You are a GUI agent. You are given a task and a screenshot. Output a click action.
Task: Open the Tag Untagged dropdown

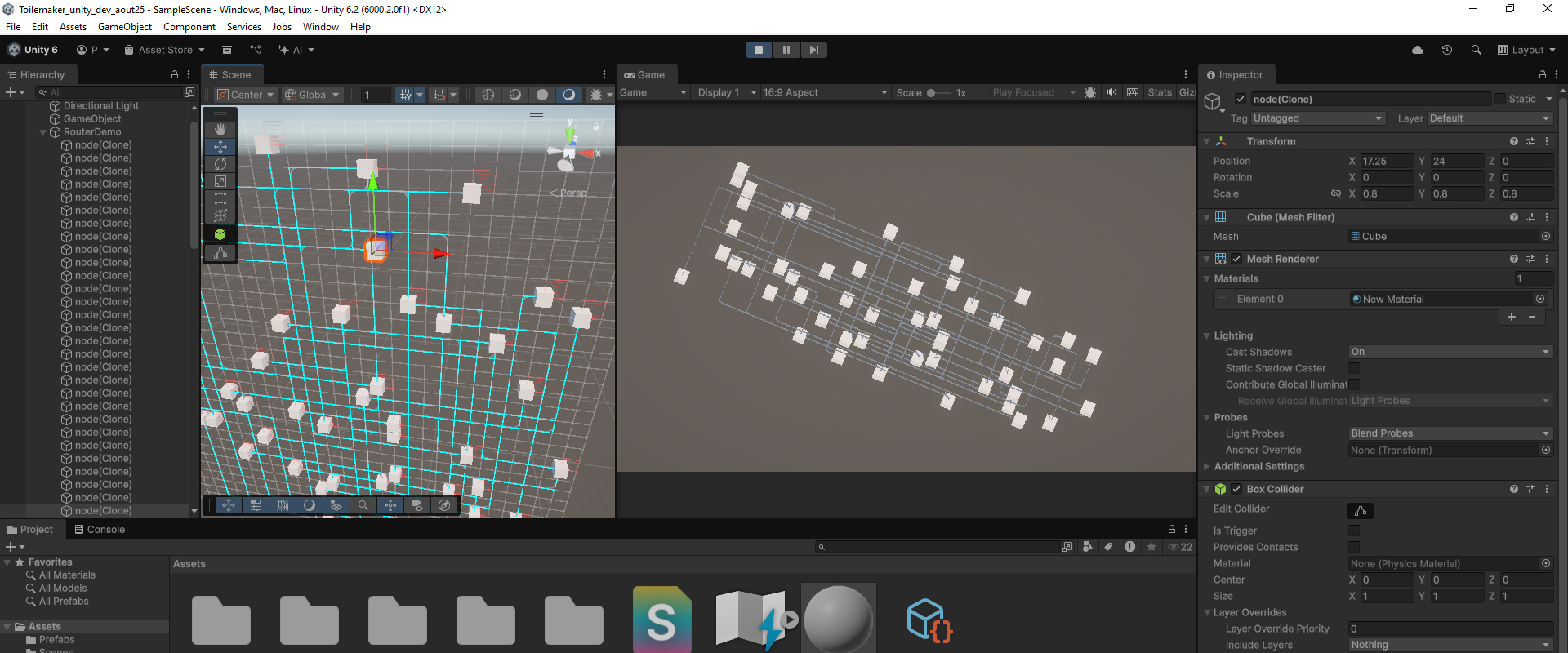pos(1317,118)
